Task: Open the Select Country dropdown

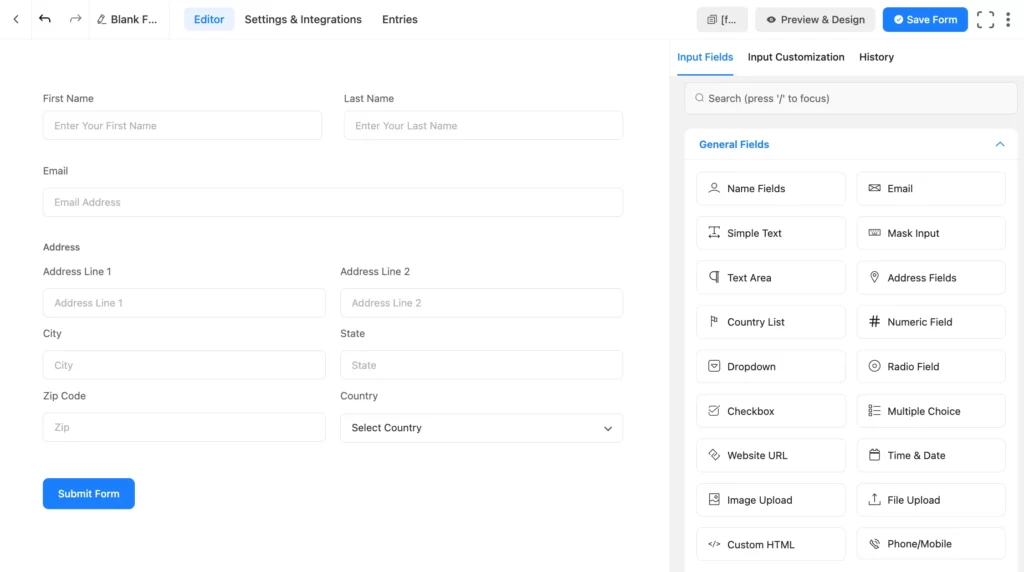Action: pyautogui.click(x=481, y=428)
